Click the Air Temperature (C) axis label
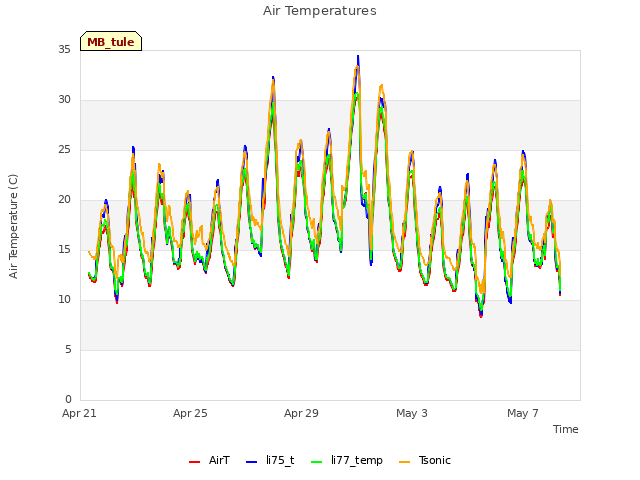 [13, 227]
